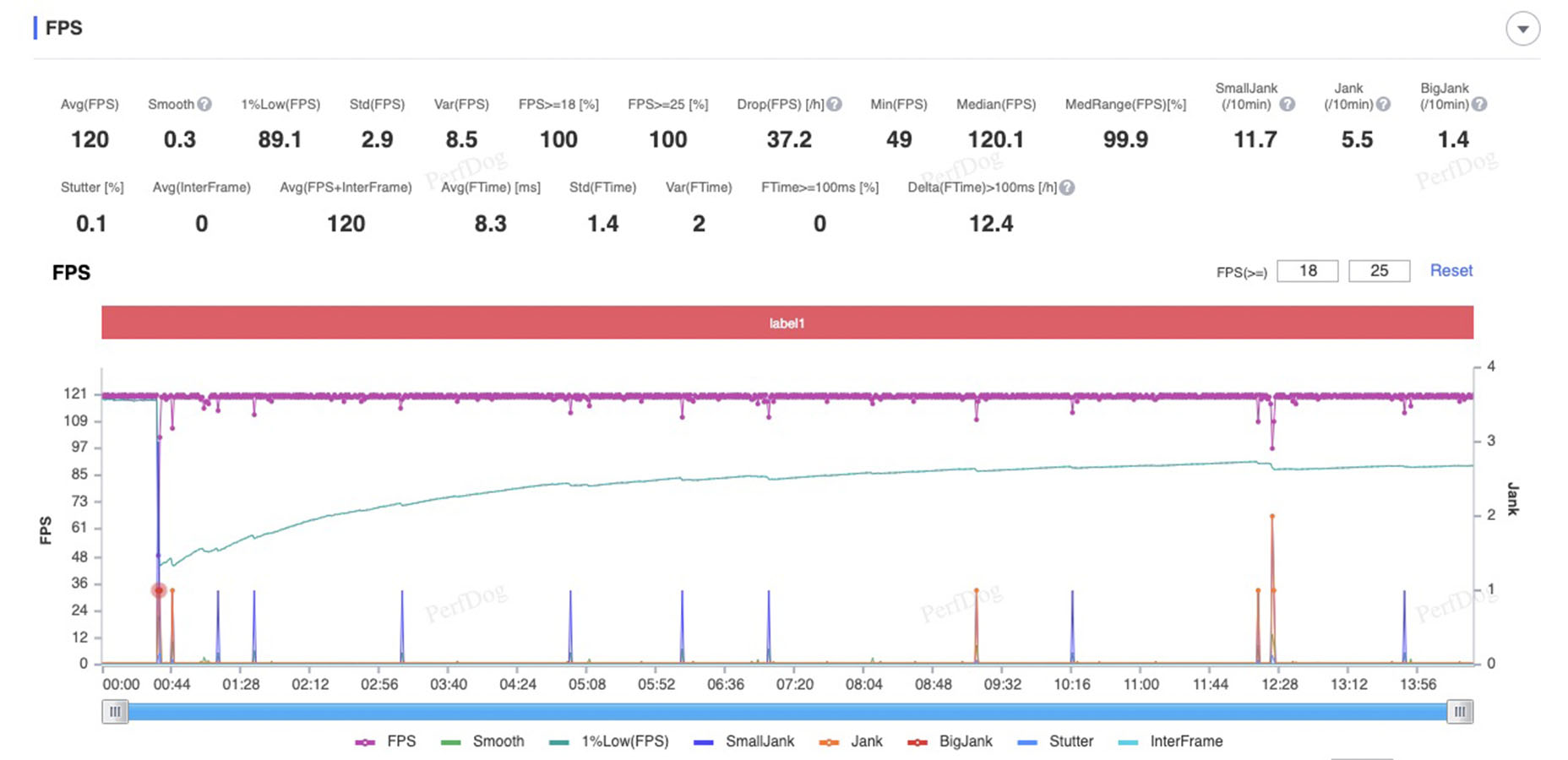
Task: Collapse the FPS panel with arrow button
Action: coord(1522,29)
